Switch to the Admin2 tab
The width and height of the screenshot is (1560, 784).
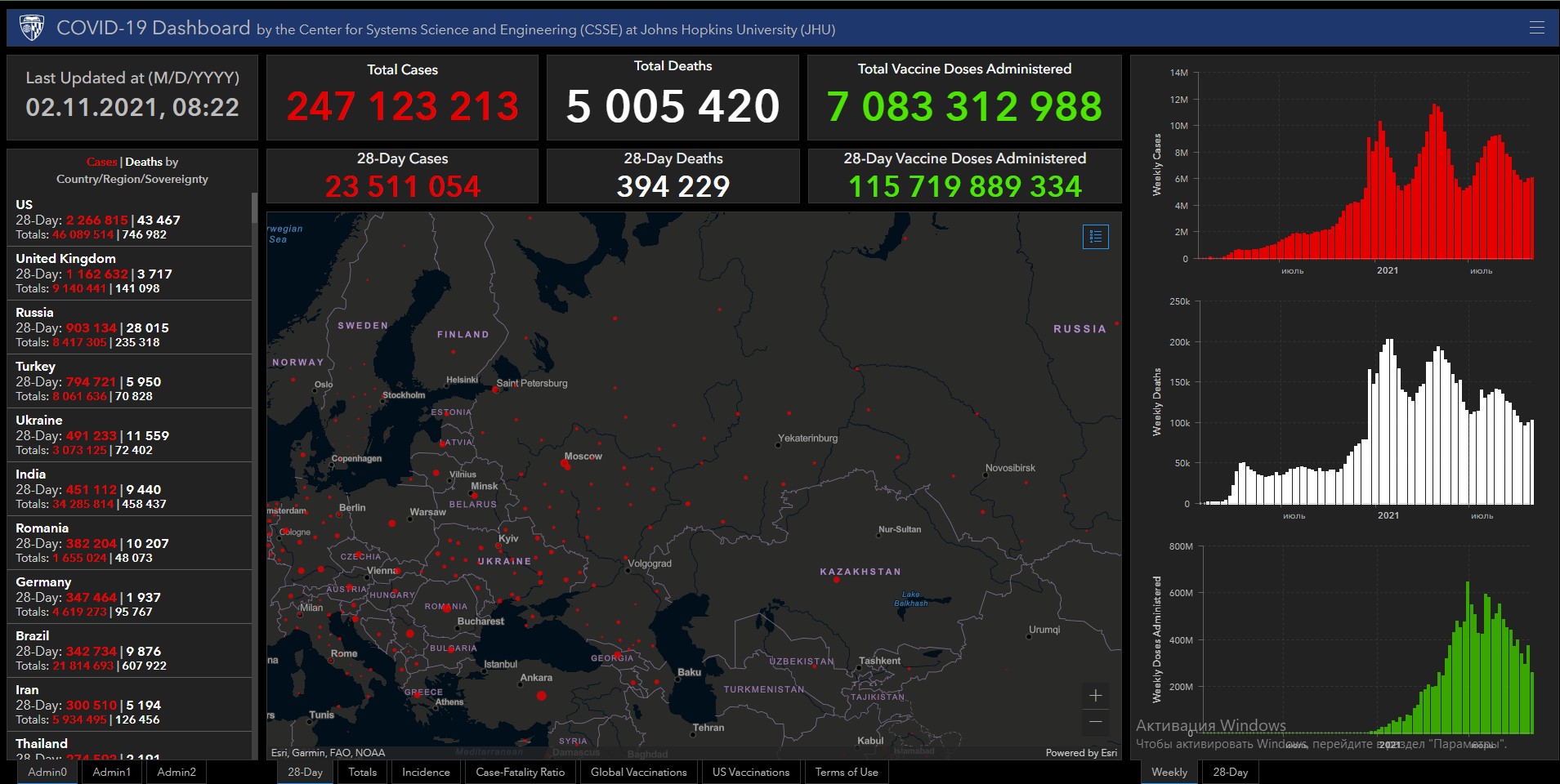click(177, 772)
